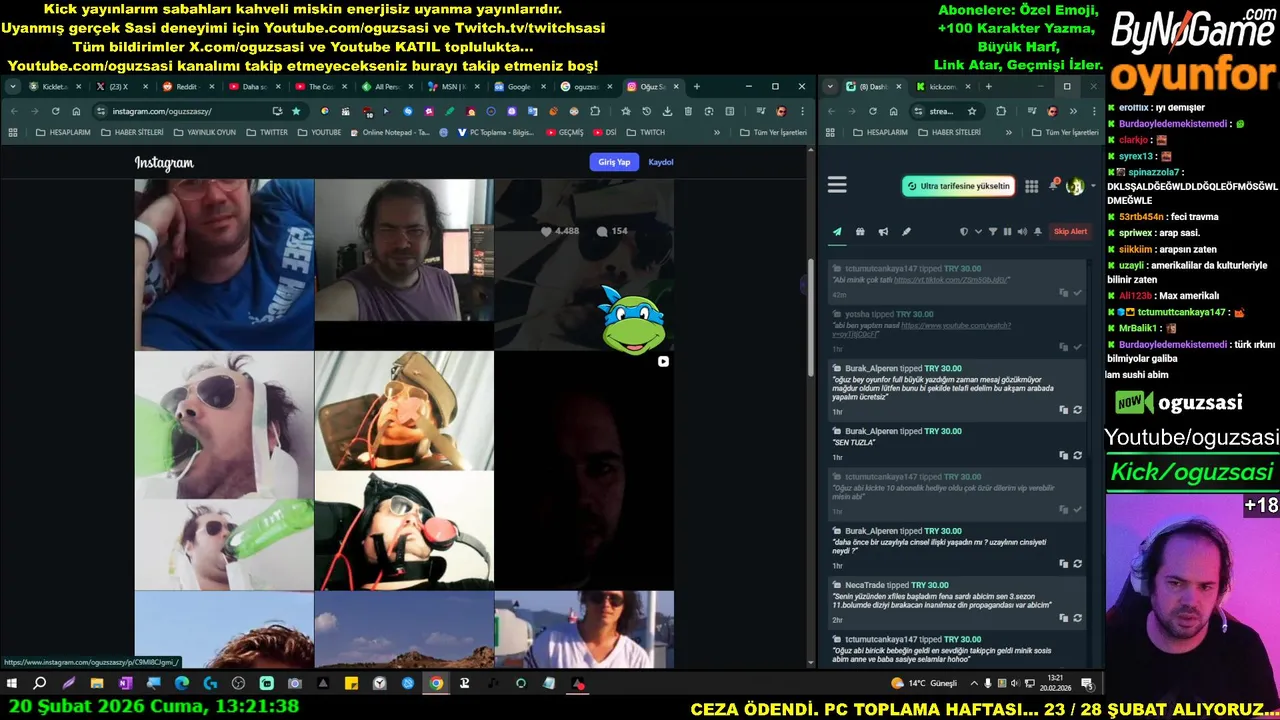Open the Online Notepad bookmark

point(390,132)
